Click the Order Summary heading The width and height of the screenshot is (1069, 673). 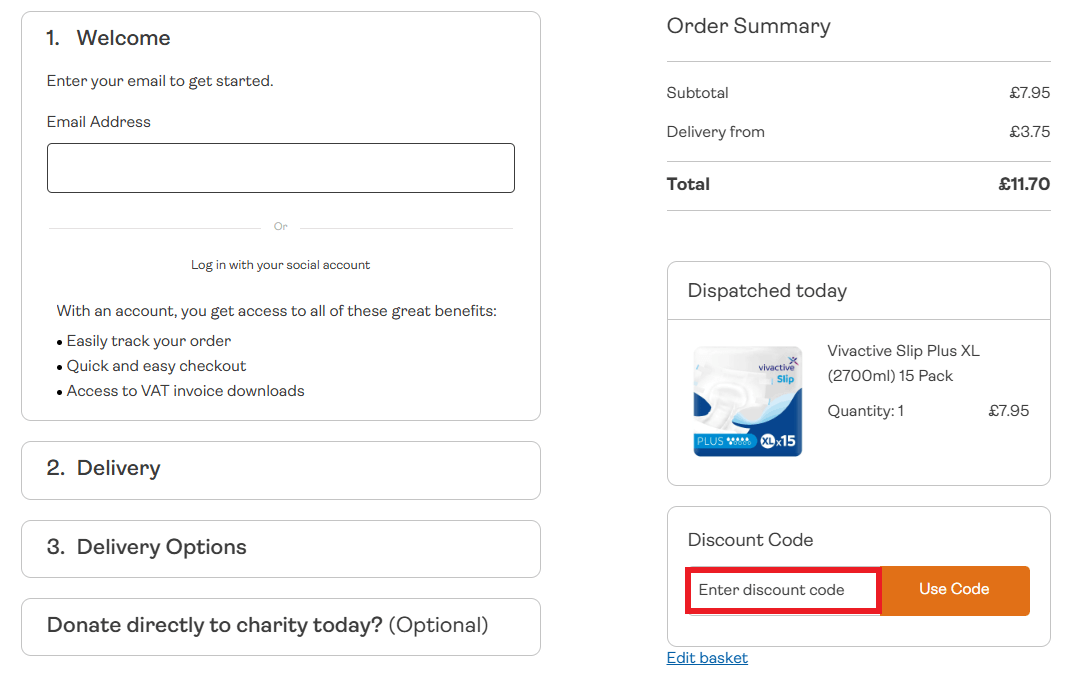point(748,26)
